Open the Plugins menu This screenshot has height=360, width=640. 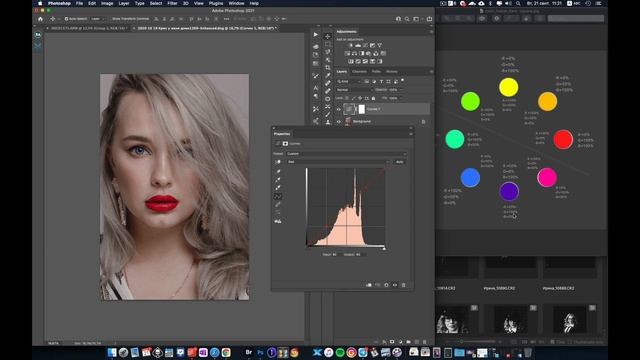point(216,3)
